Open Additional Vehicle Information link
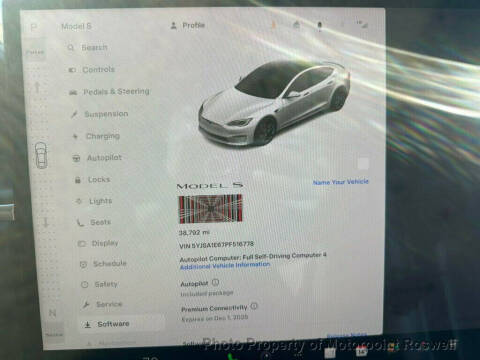The height and width of the screenshot is (360, 480). tap(225, 266)
